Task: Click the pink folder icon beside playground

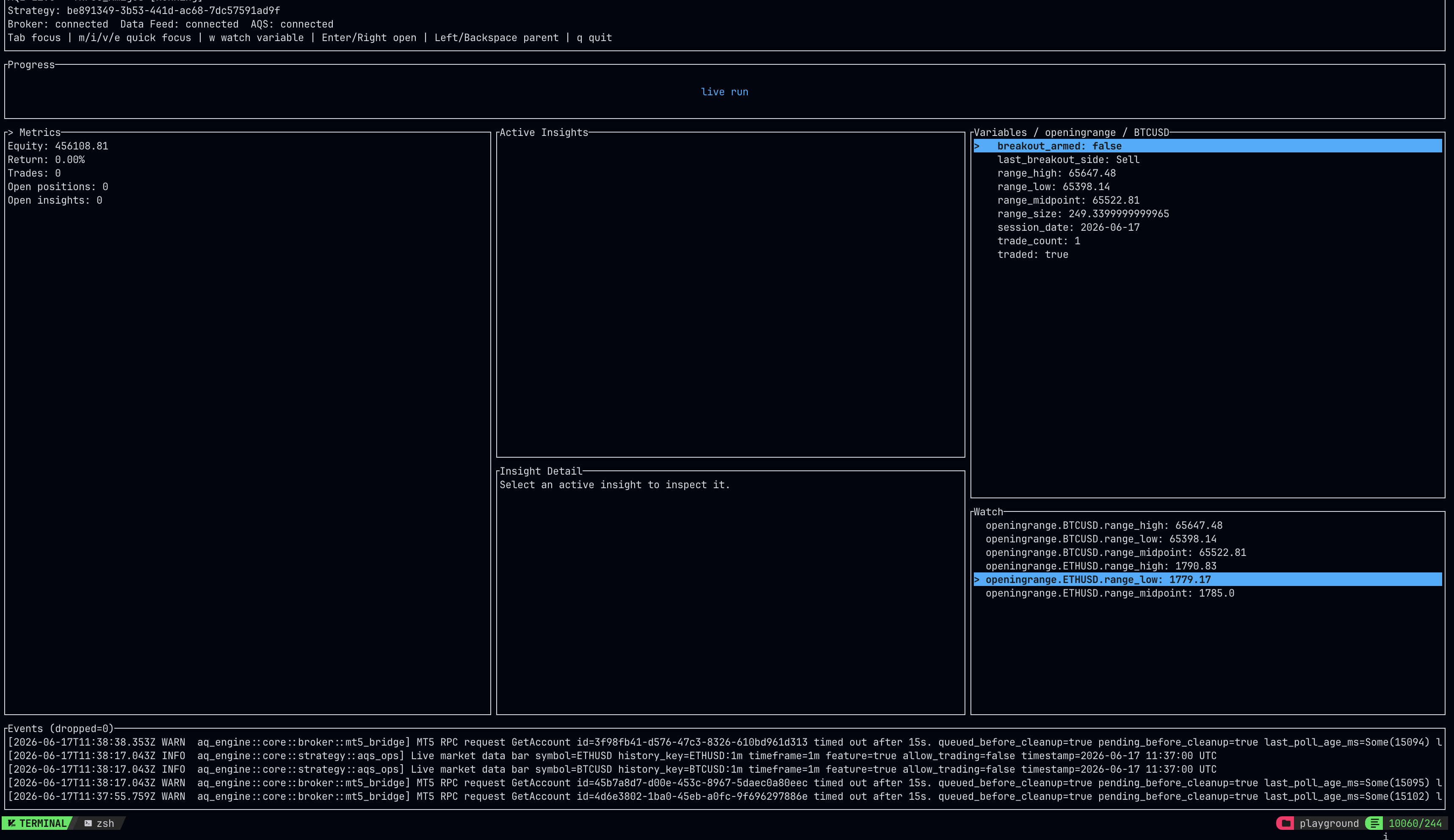Action: (1285, 823)
